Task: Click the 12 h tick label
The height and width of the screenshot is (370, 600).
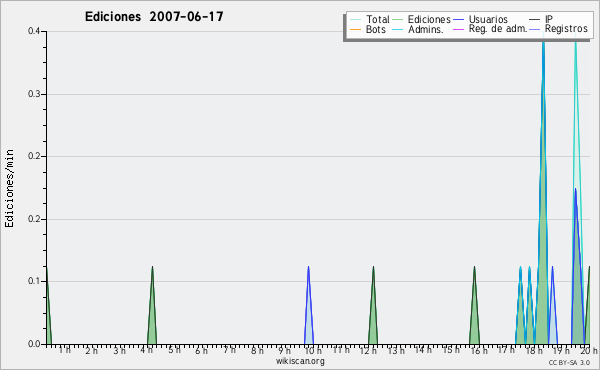Action: click(368, 350)
